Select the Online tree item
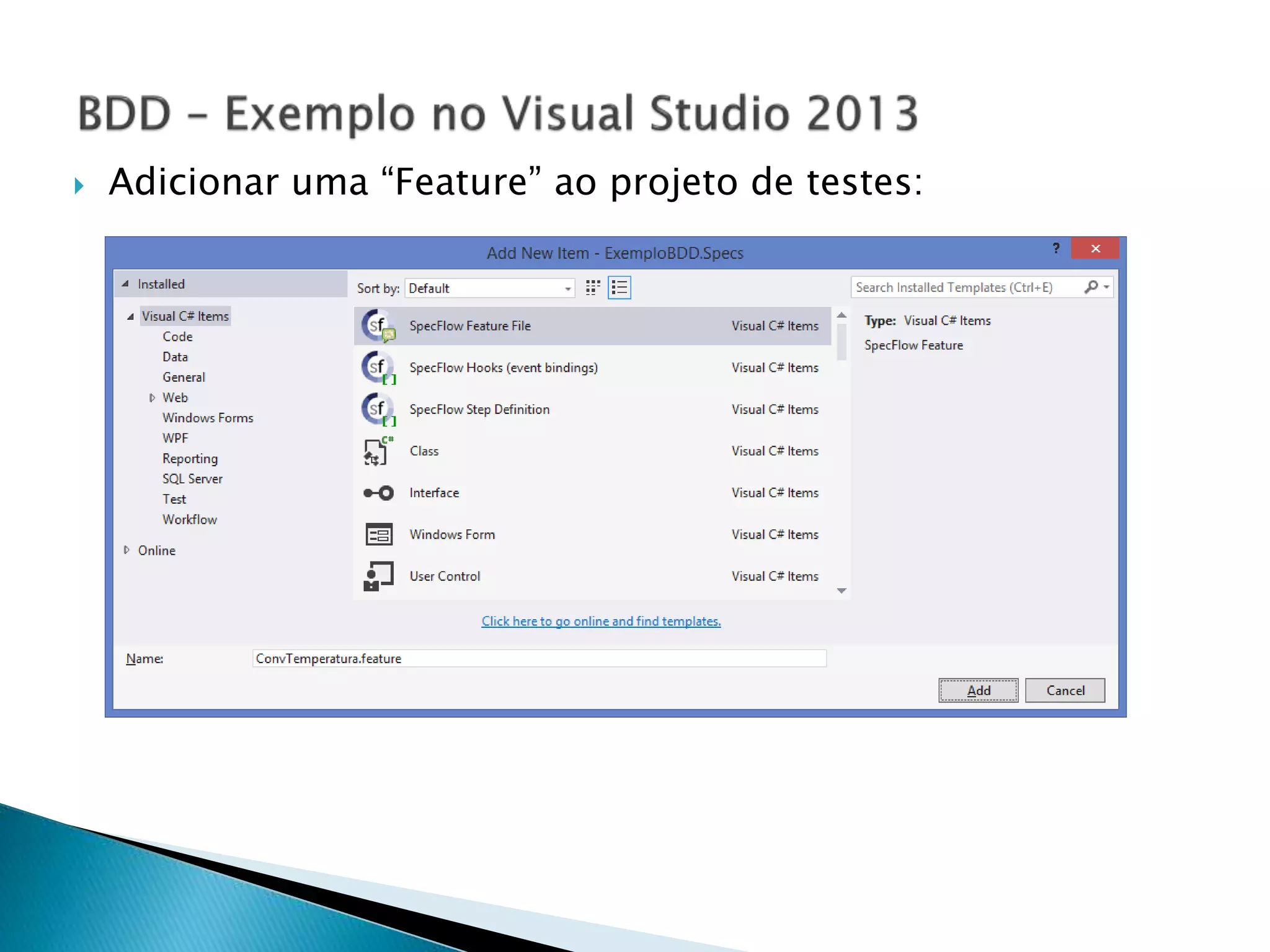Image resolution: width=1270 pixels, height=952 pixels. point(157,550)
